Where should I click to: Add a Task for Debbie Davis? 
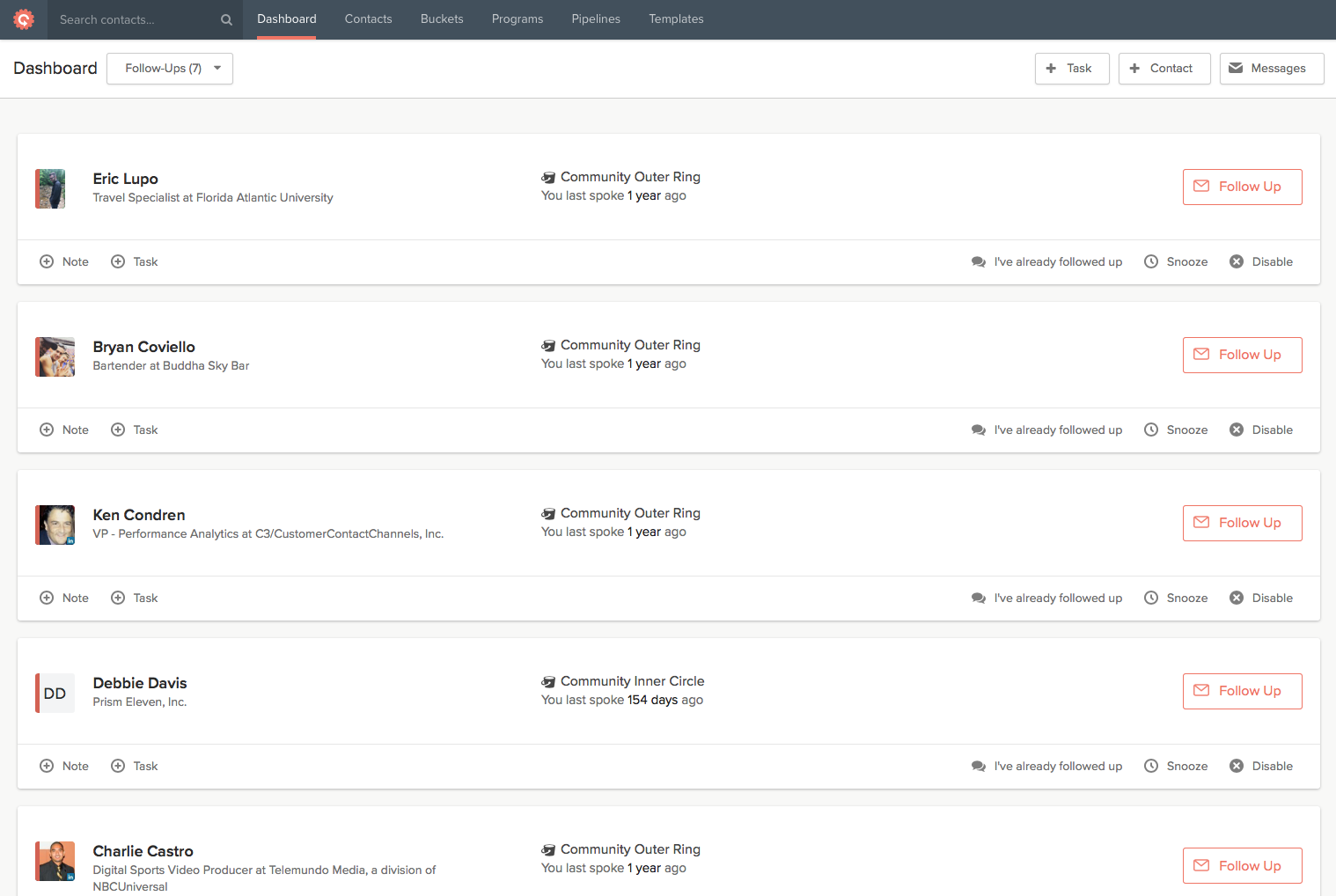coord(135,766)
